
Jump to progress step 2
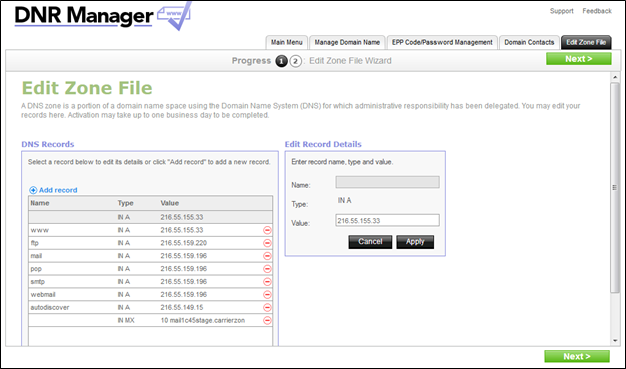coord(295,61)
